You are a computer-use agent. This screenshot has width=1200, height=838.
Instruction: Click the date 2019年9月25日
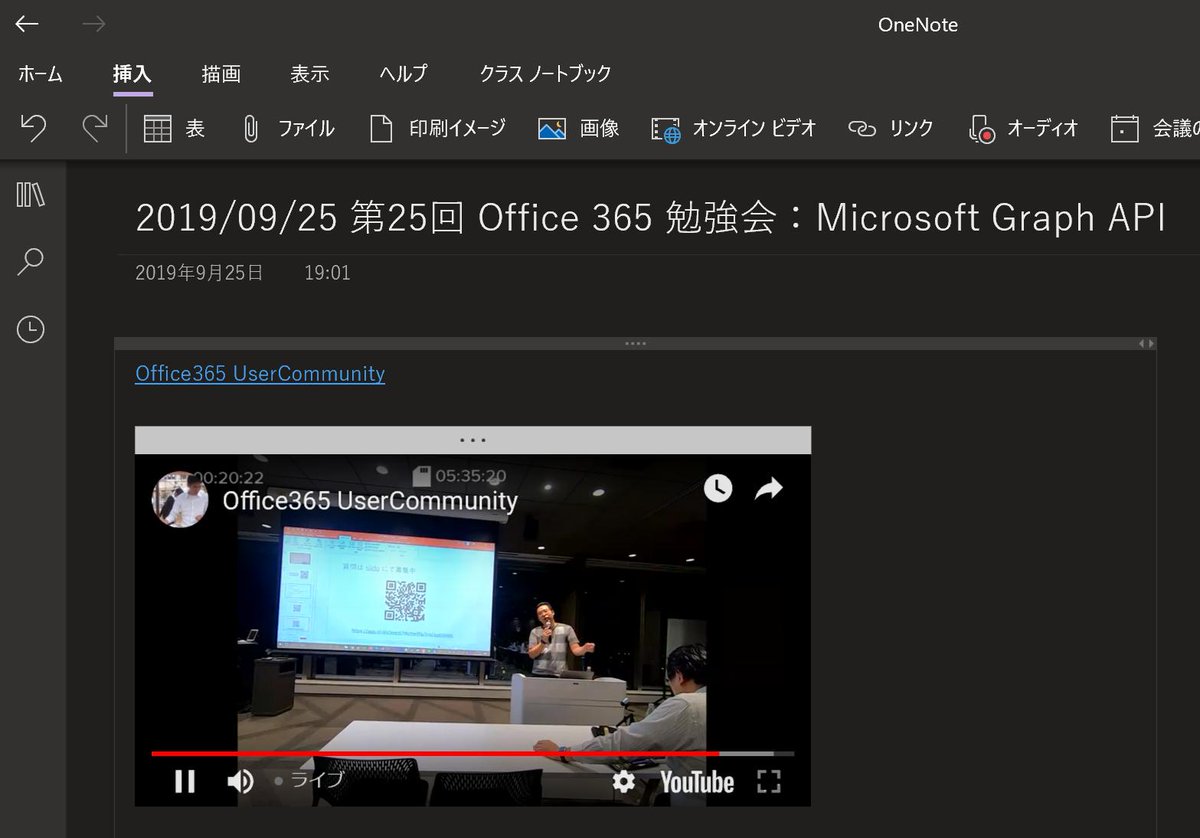[199, 272]
